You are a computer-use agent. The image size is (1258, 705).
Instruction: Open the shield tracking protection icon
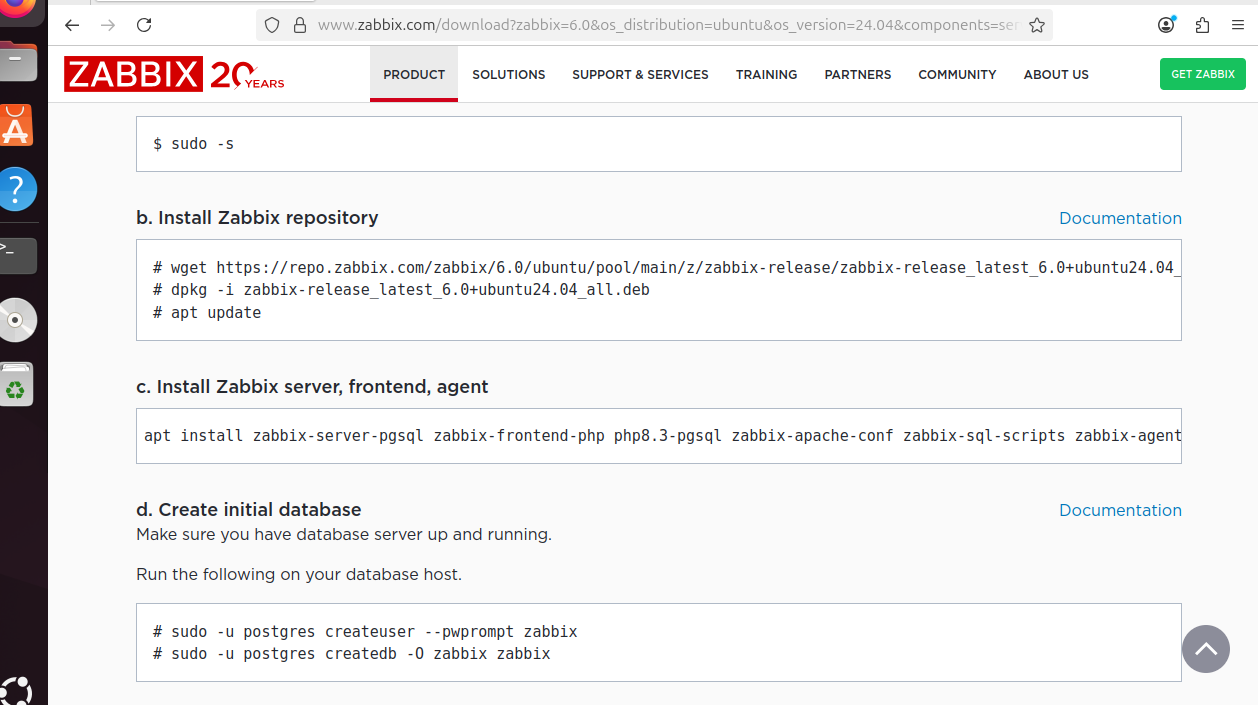[274, 25]
